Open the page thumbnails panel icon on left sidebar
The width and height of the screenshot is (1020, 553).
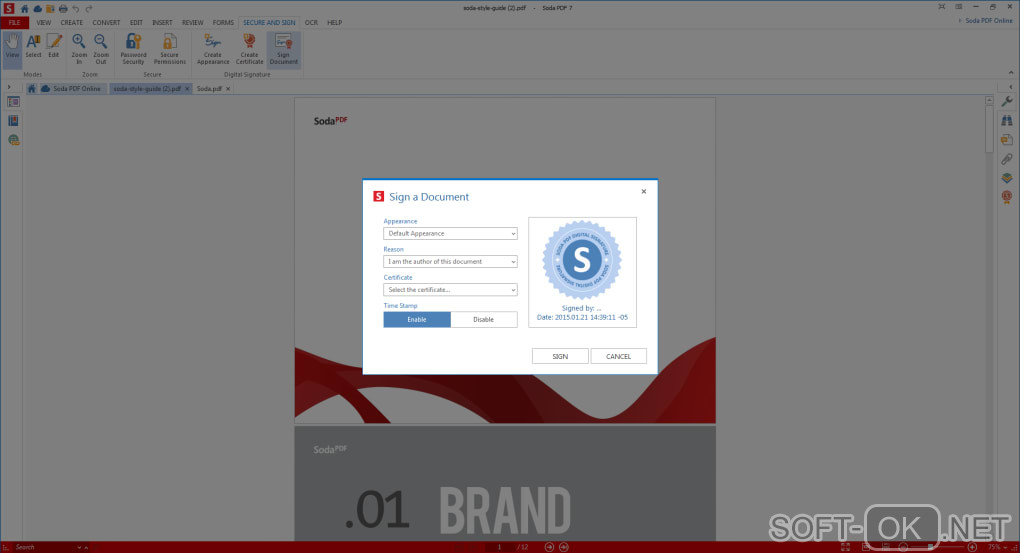(x=13, y=102)
